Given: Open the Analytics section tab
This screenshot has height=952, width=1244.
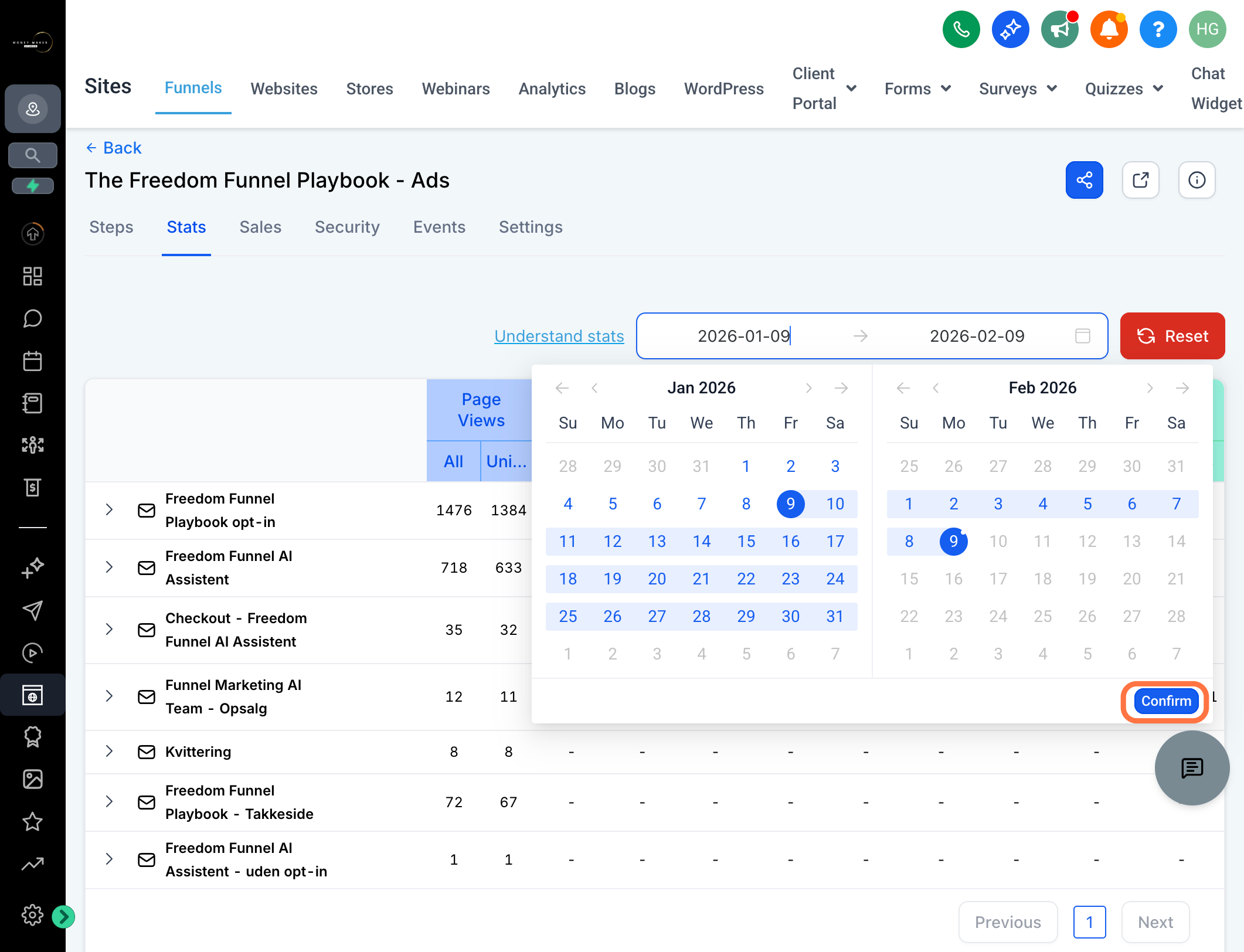Looking at the screenshot, I should pos(552,89).
